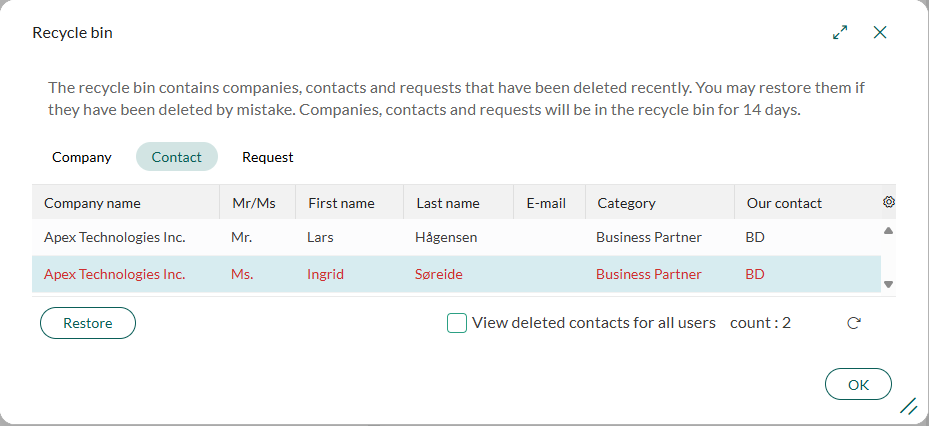Switch to the Request tab
Image resolution: width=929 pixels, height=426 pixels.
pos(268,157)
